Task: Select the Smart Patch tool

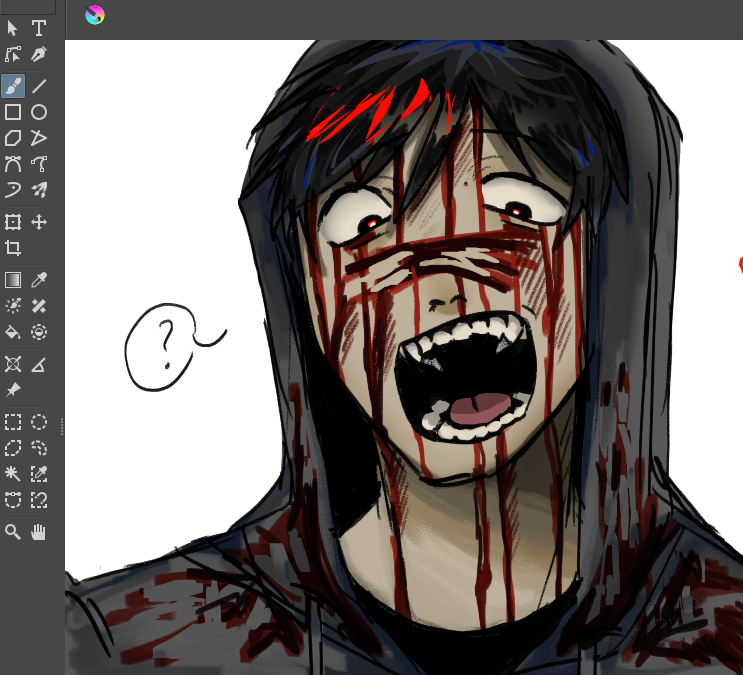Action: (x=39, y=306)
